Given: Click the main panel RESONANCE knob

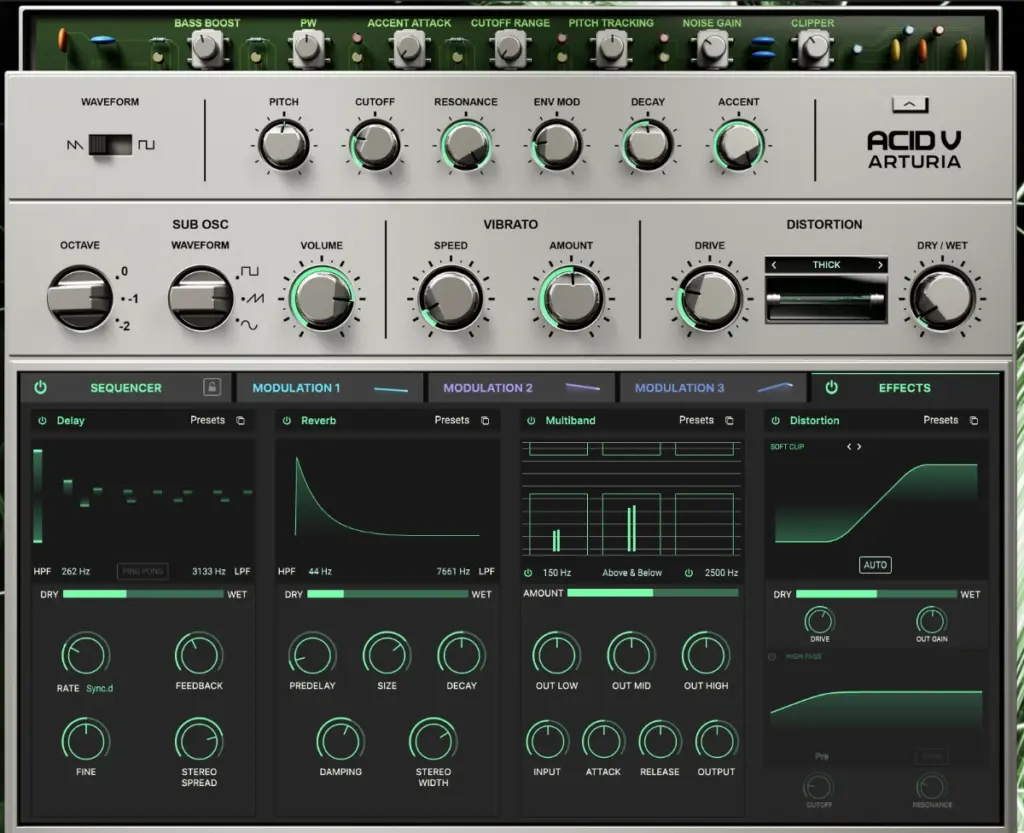Looking at the screenshot, I should [466, 145].
